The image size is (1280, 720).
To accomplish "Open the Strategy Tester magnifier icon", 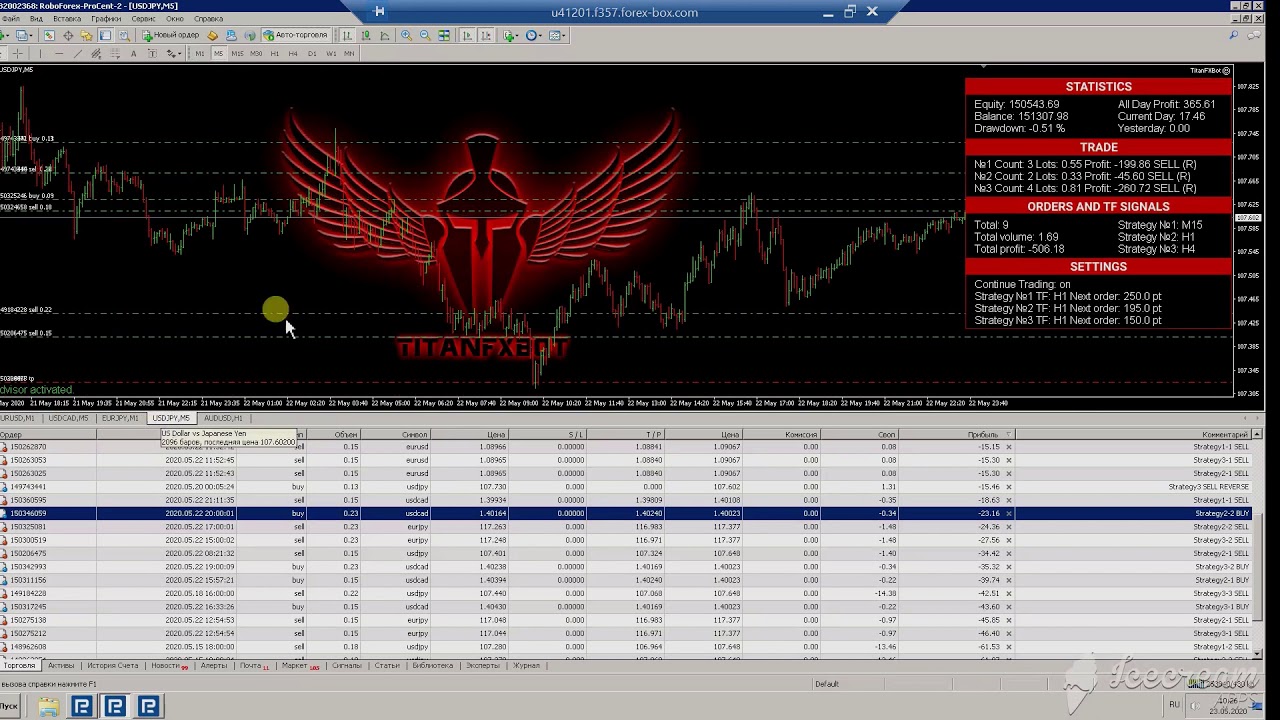I will (124, 35).
